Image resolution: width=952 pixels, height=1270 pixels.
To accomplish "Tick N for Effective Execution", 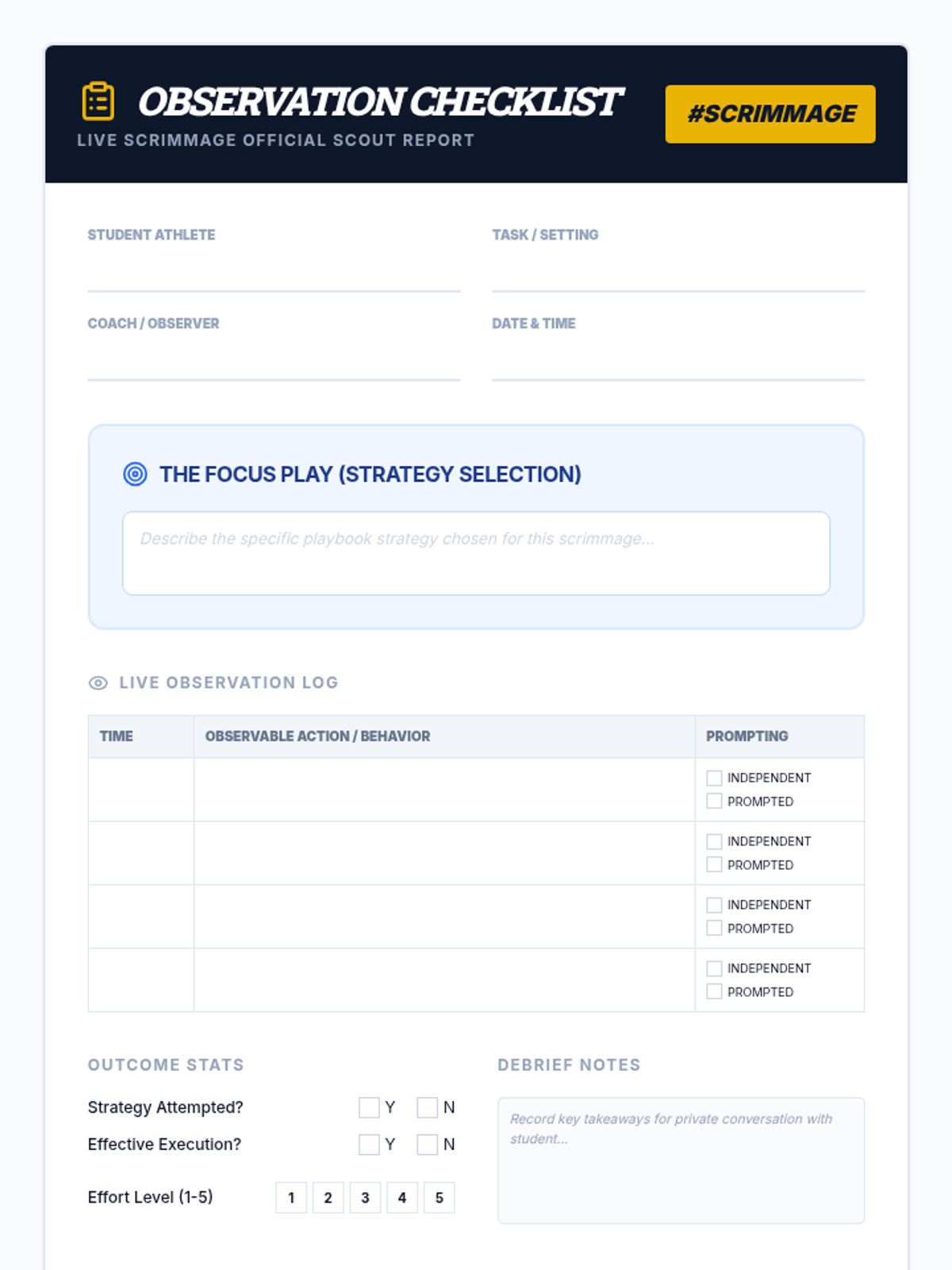I will coord(428,1145).
